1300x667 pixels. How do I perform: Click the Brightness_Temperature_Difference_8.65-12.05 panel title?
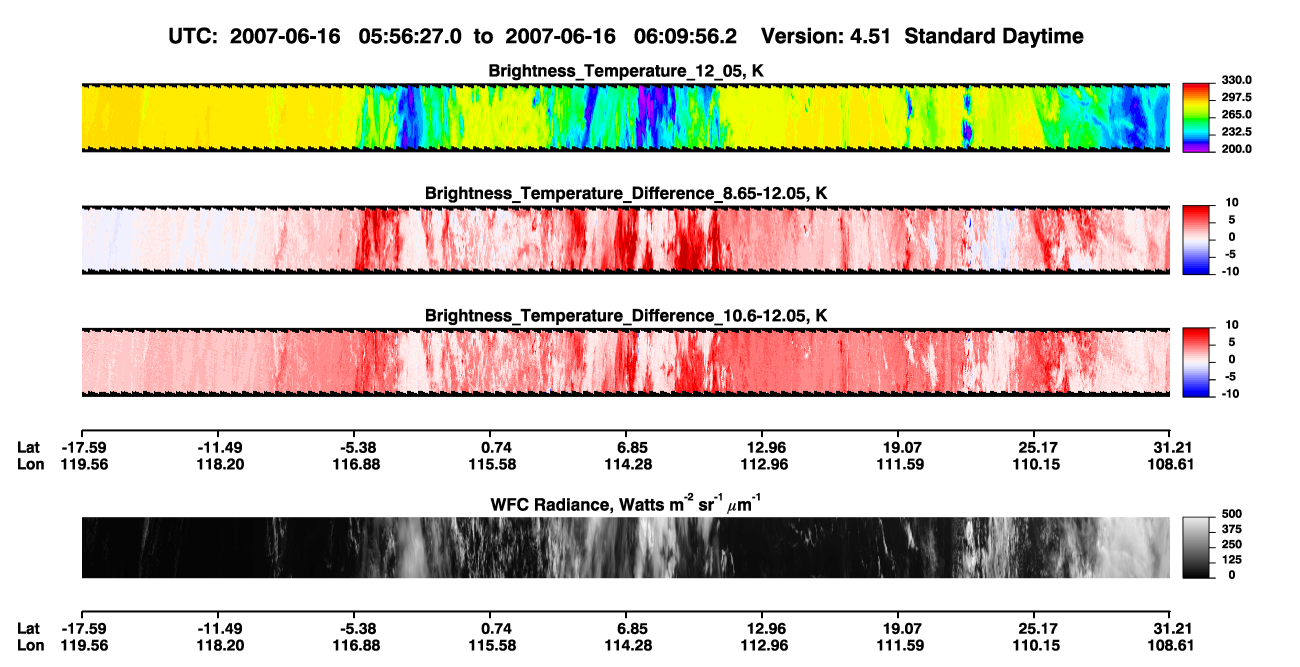click(626, 193)
